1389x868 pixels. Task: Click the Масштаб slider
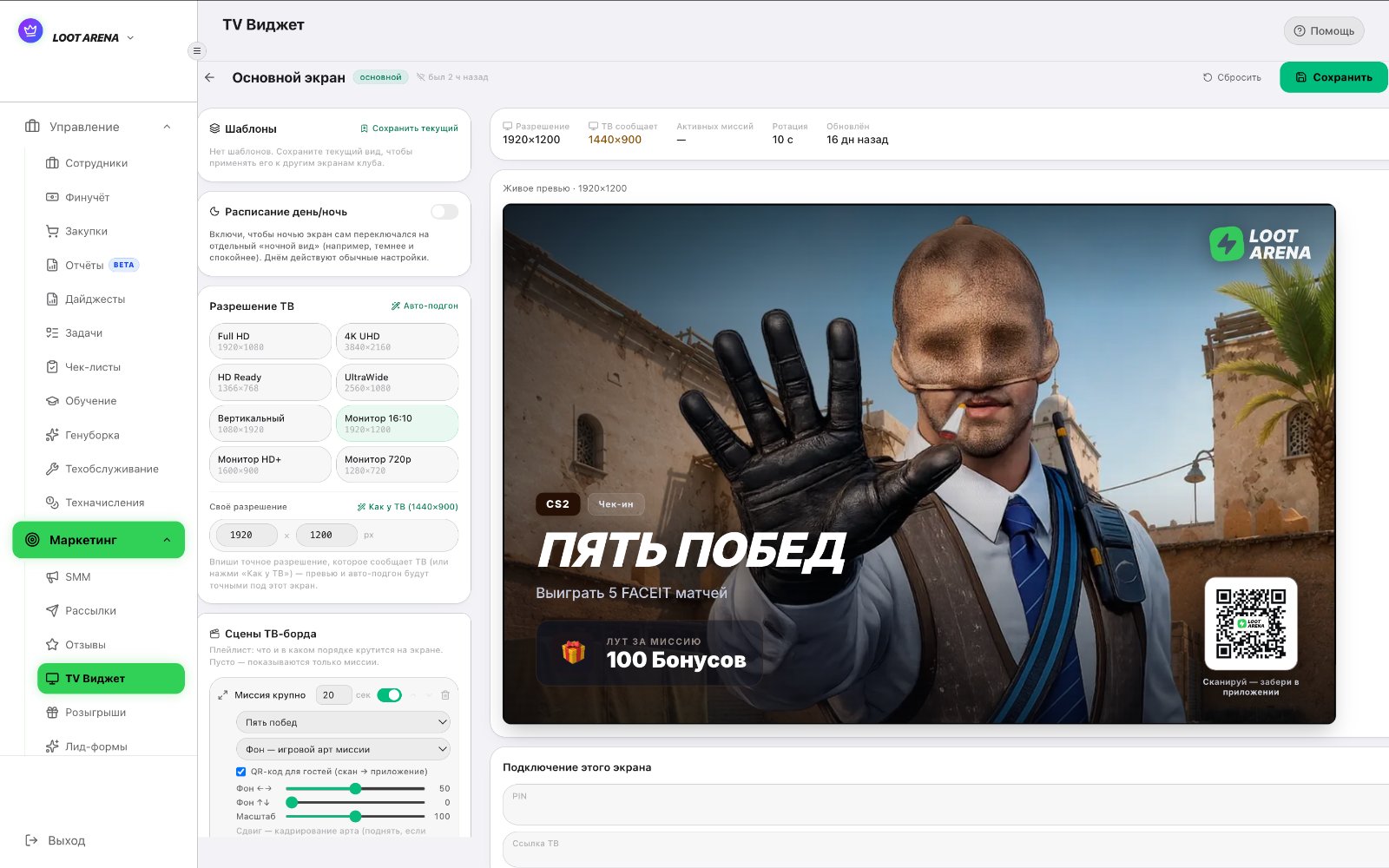click(355, 817)
